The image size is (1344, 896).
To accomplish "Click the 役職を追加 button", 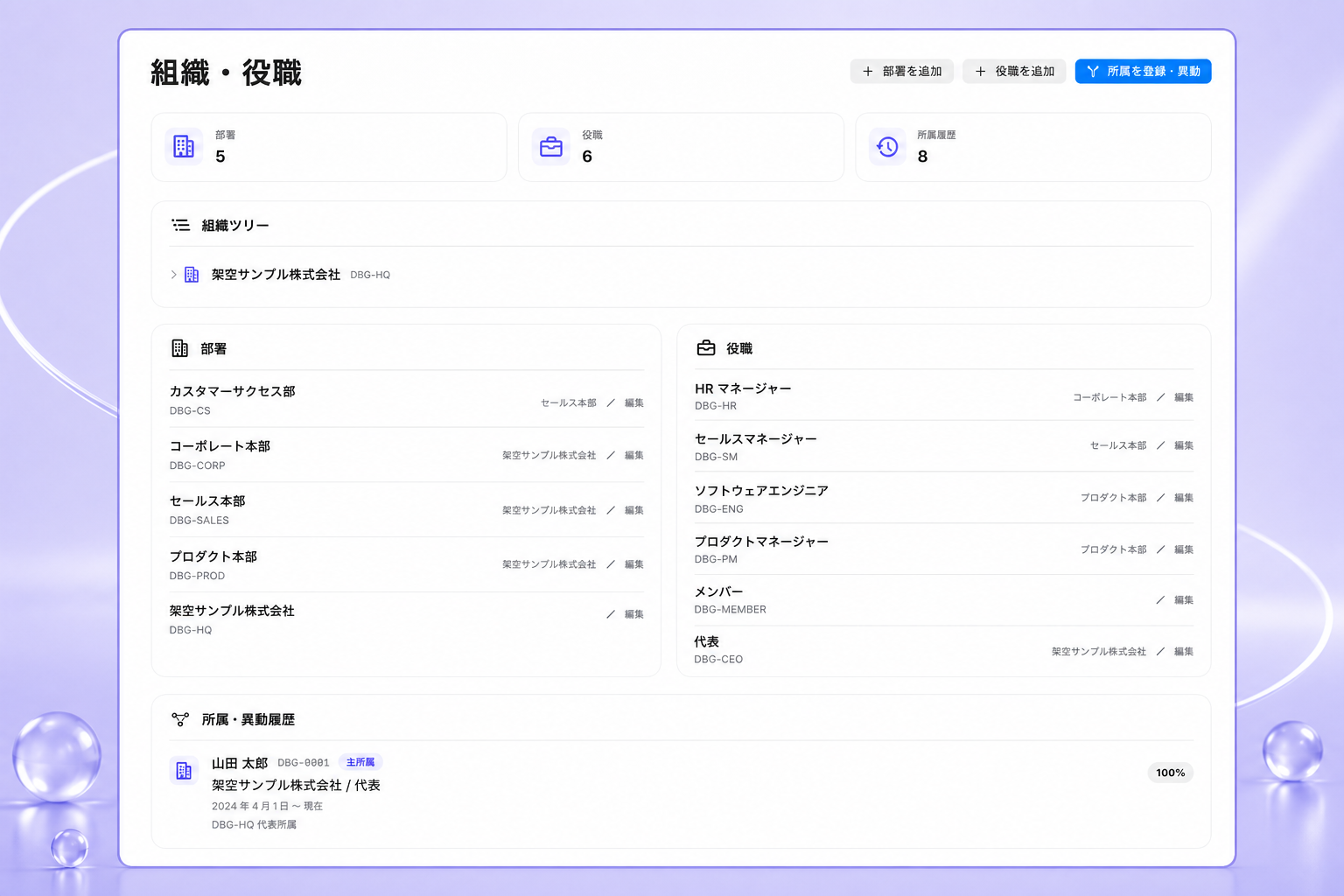I will (x=1014, y=72).
